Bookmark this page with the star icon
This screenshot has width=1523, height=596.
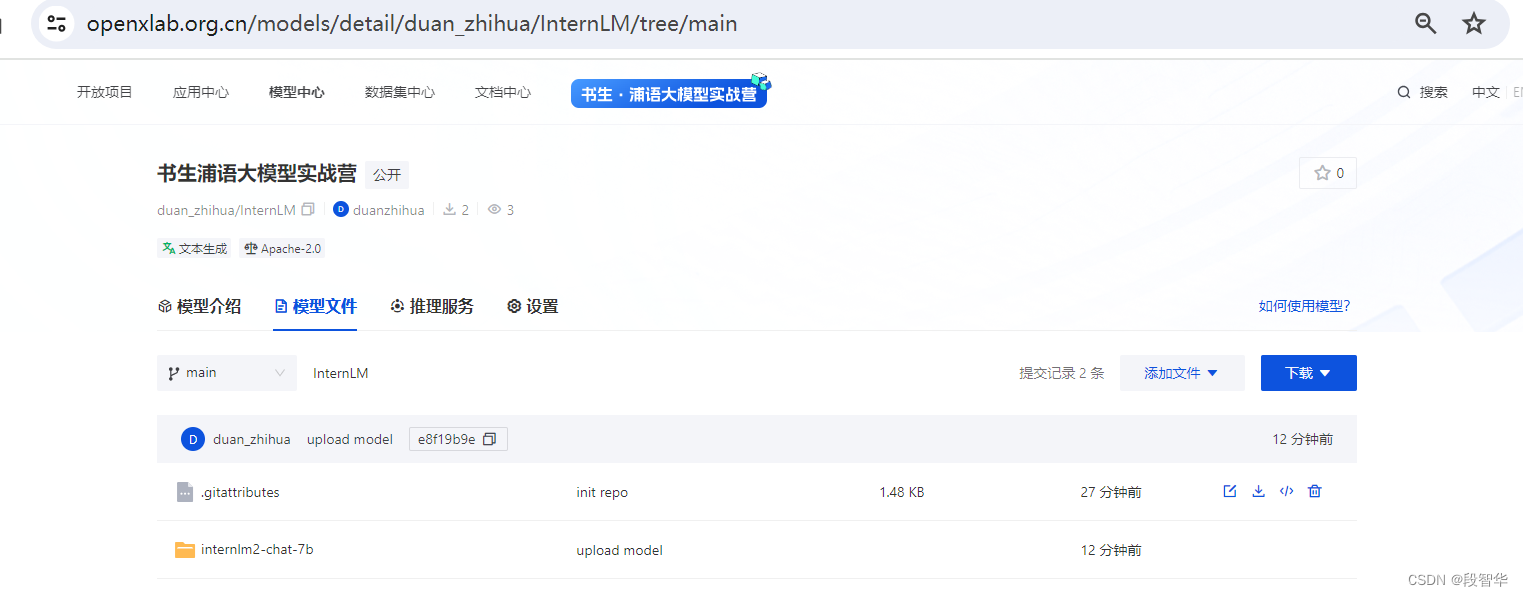pyautogui.click(x=1474, y=23)
